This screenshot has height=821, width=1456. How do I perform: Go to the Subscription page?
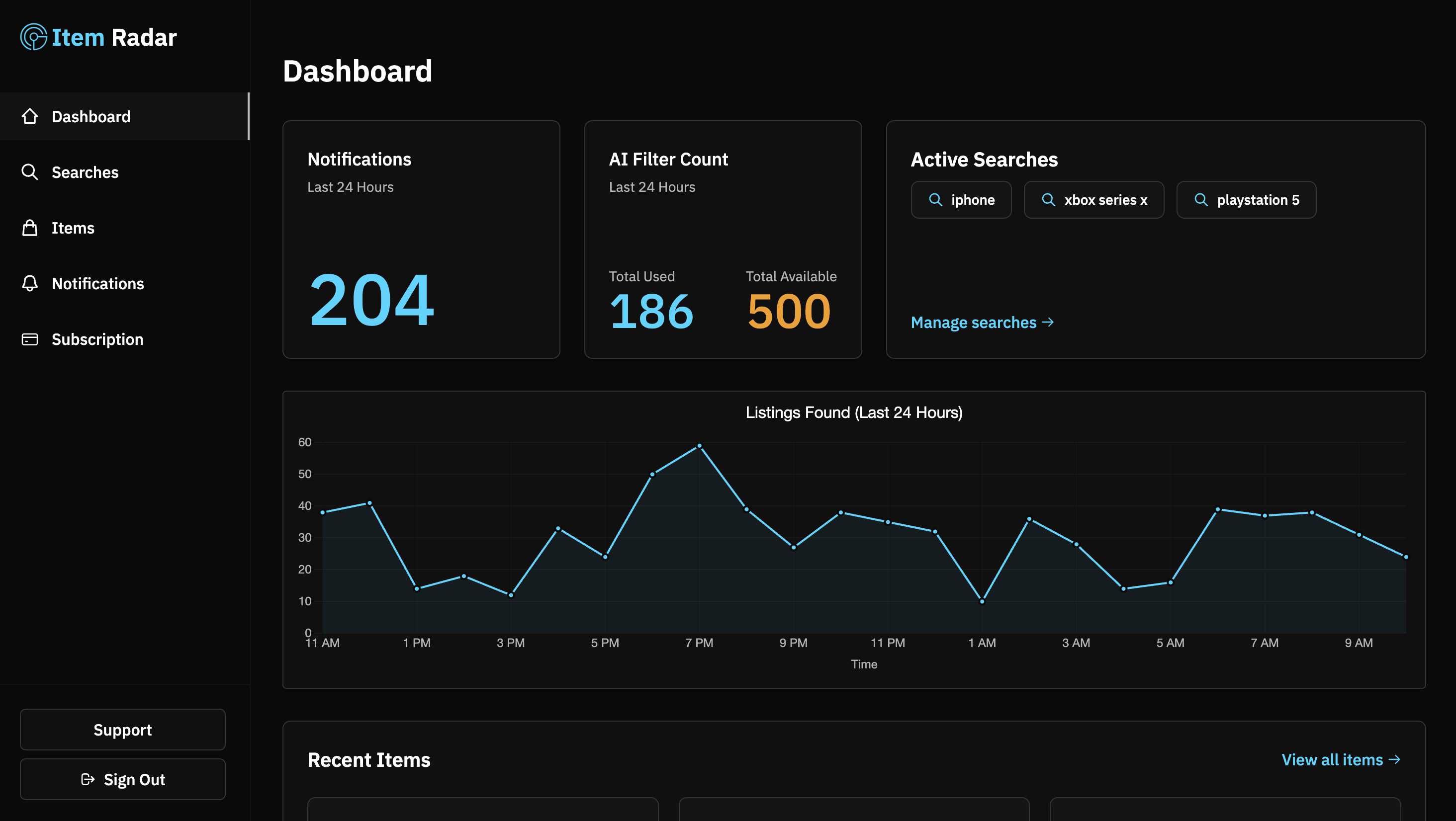[x=97, y=339]
